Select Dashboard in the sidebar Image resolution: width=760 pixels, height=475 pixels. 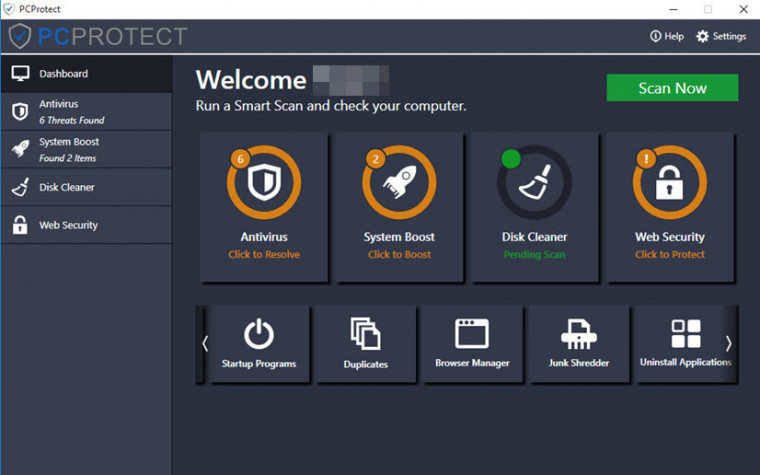[86, 74]
